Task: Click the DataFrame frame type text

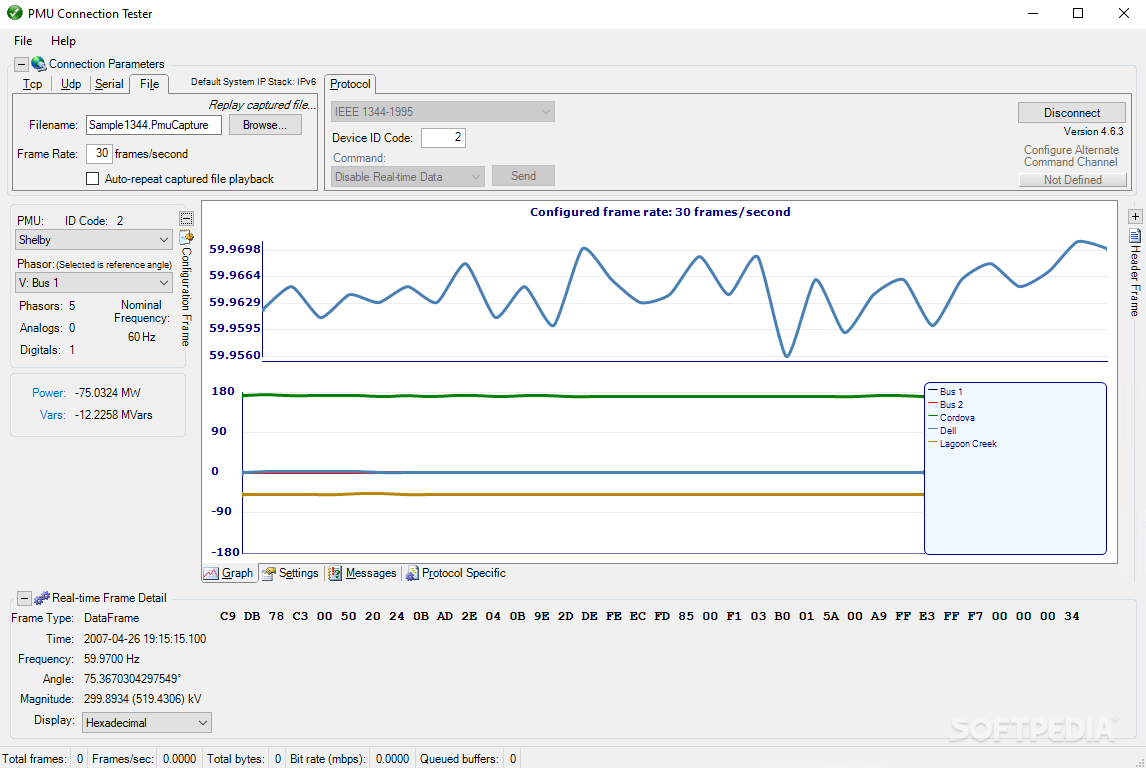Action: pos(111,618)
